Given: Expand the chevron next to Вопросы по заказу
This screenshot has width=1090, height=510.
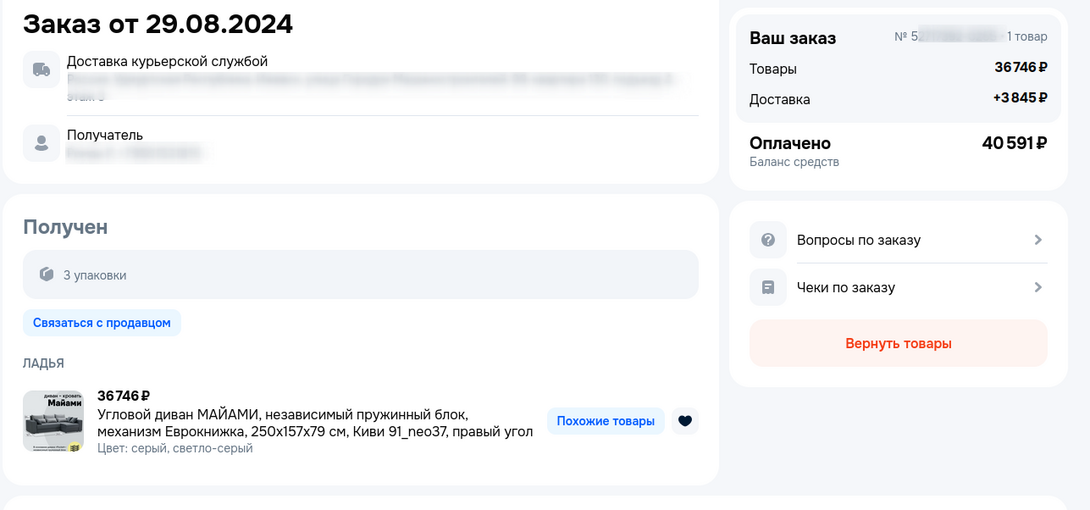Looking at the screenshot, I should [x=1038, y=240].
